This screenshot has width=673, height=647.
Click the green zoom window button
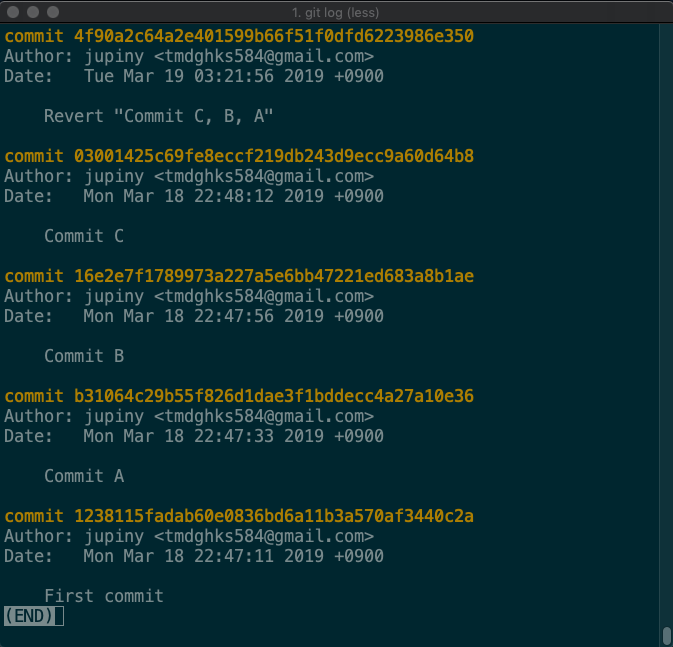53,12
